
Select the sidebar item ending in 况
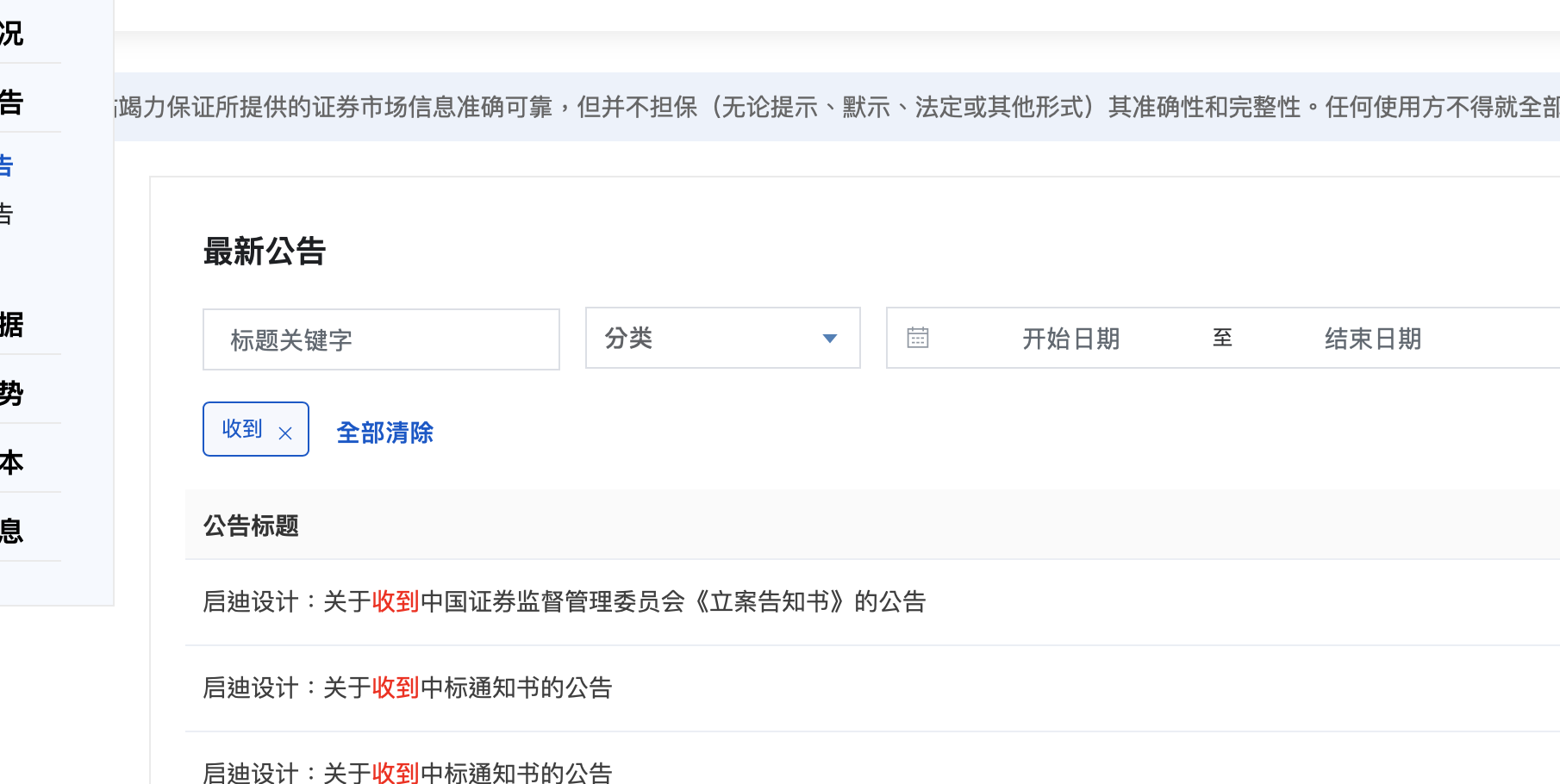click(12, 34)
